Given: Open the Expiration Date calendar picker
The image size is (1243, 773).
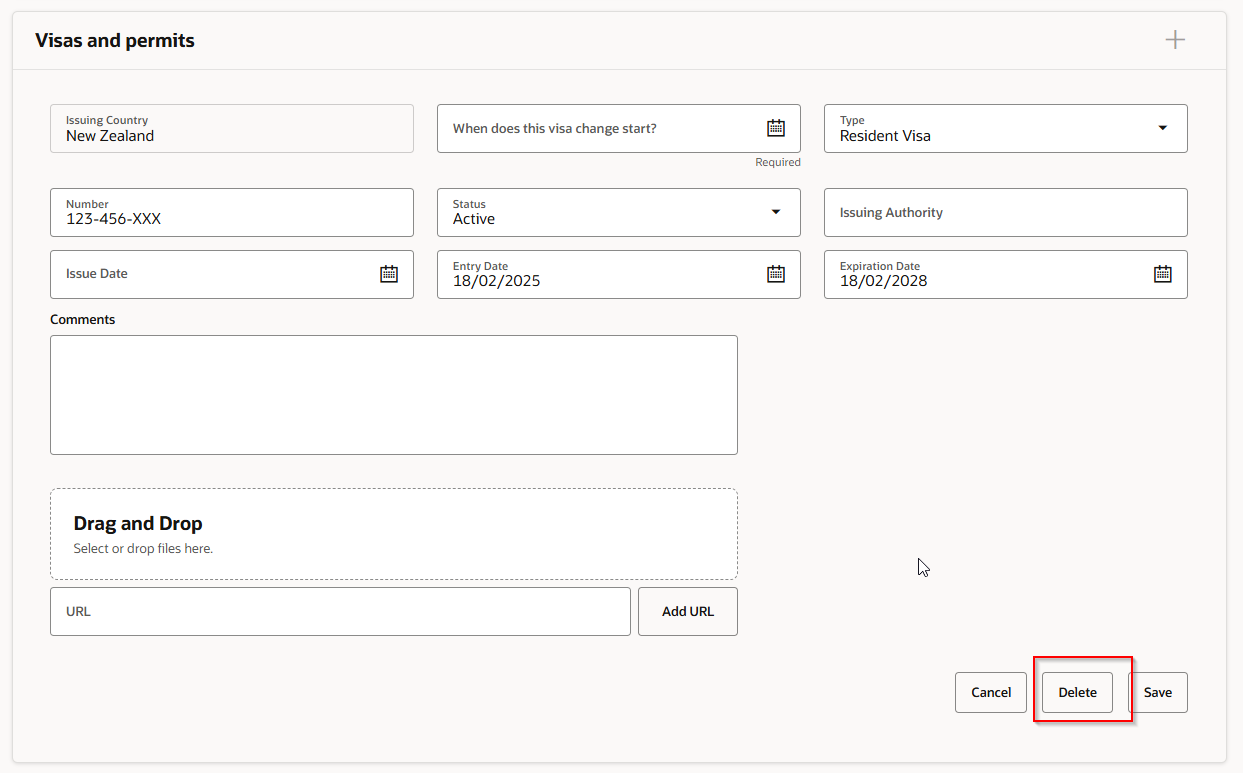Looking at the screenshot, I should point(1162,272).
